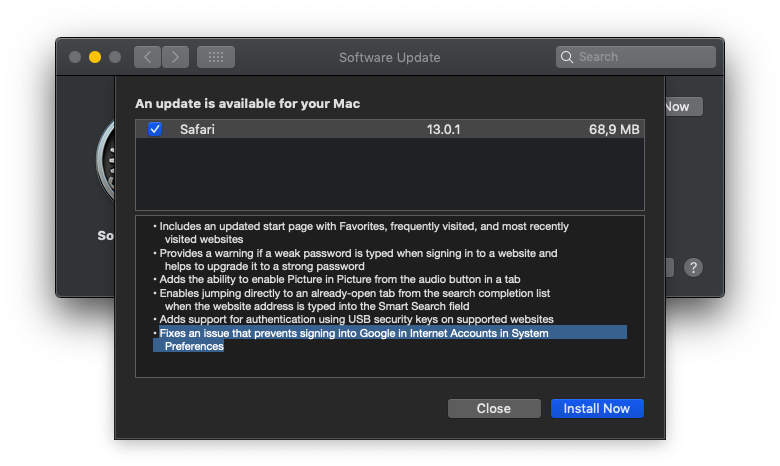Click the Software Update gear icon behind sheet
This screenshot has height=466, width=780.
[105, 160]
